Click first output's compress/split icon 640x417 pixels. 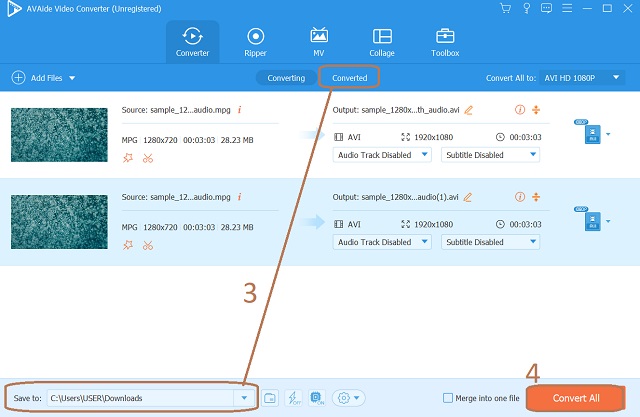[x=536, y=110]
